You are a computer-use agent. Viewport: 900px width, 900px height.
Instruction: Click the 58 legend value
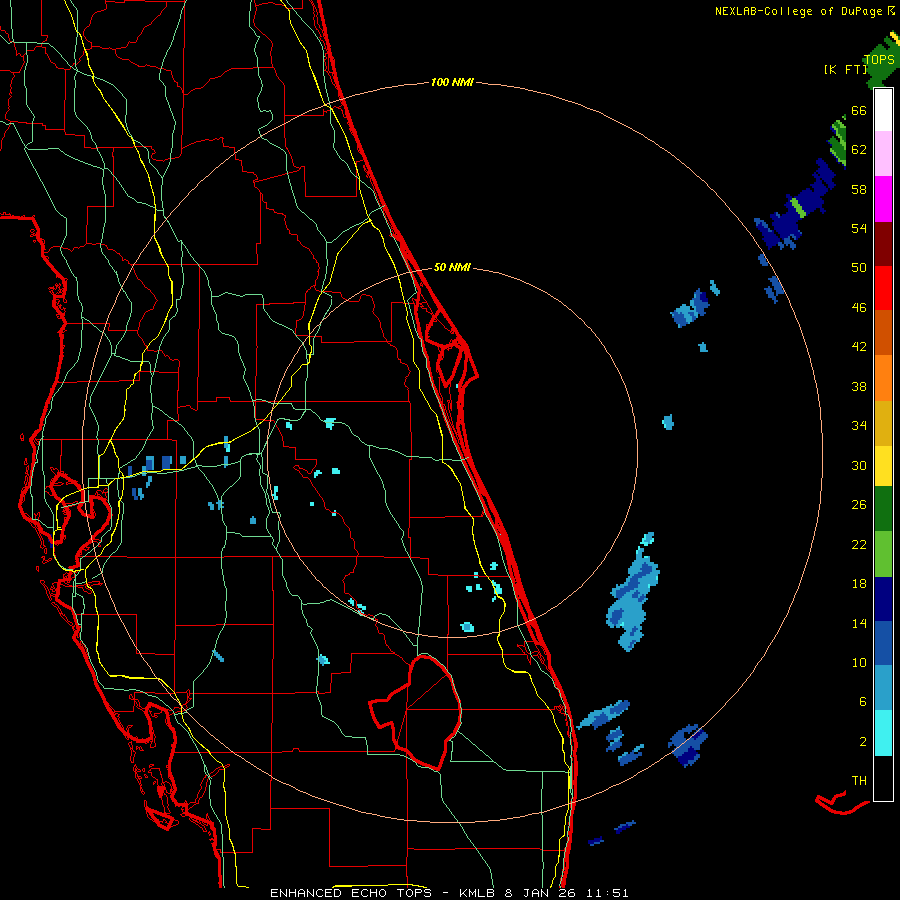[x=859, y=189]
